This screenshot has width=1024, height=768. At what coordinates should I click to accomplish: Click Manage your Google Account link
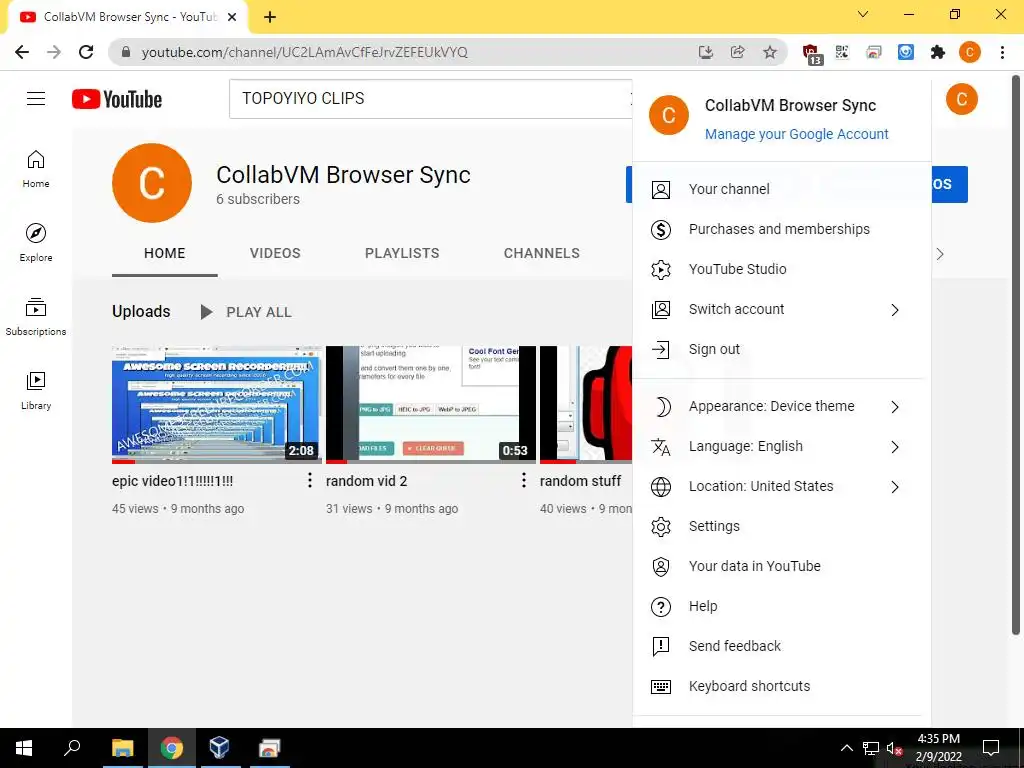tap(796, 135)
